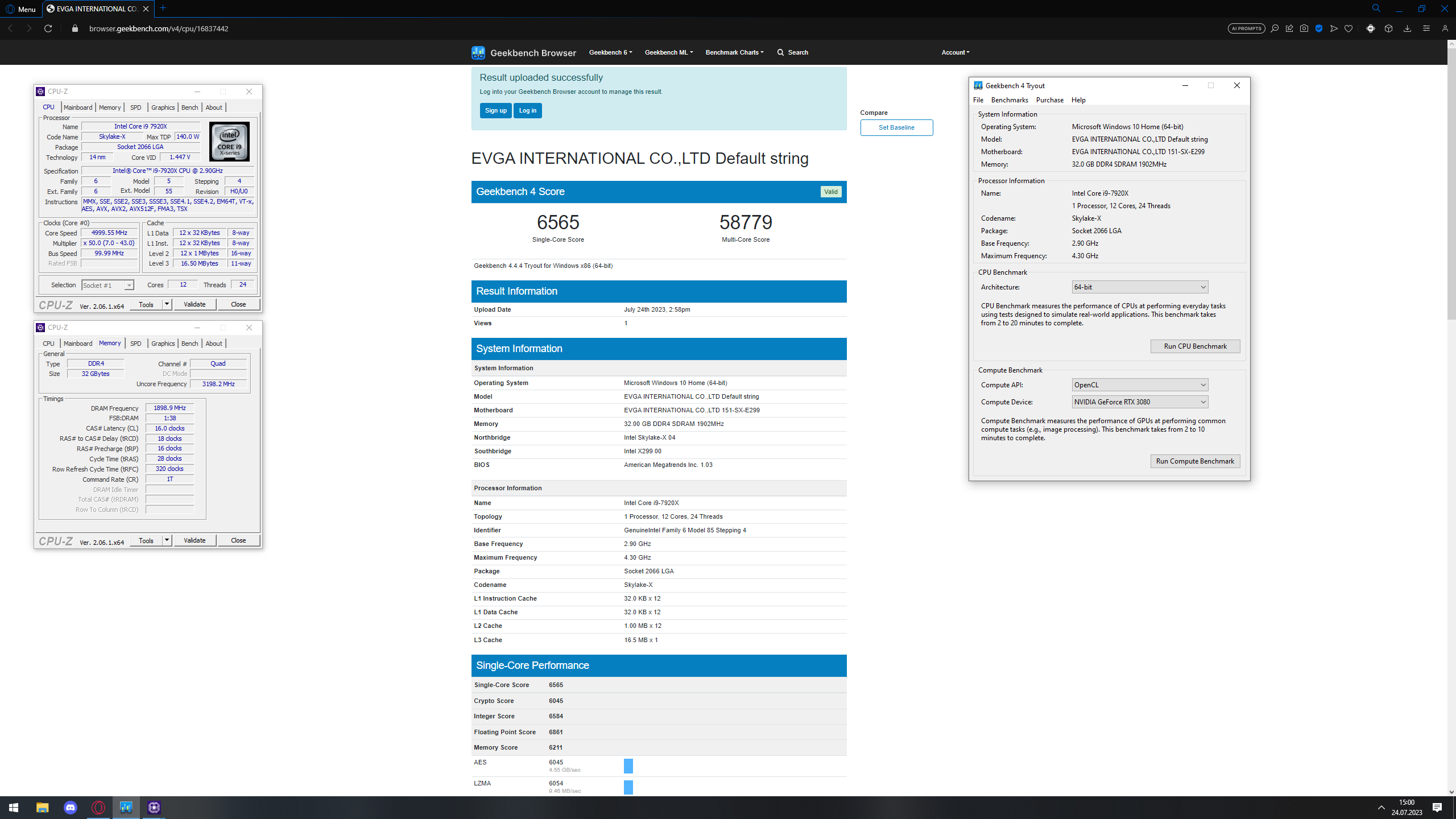Click the browser vertical scrollbar thumb
1456x819 pixels.
(1451, 184)
